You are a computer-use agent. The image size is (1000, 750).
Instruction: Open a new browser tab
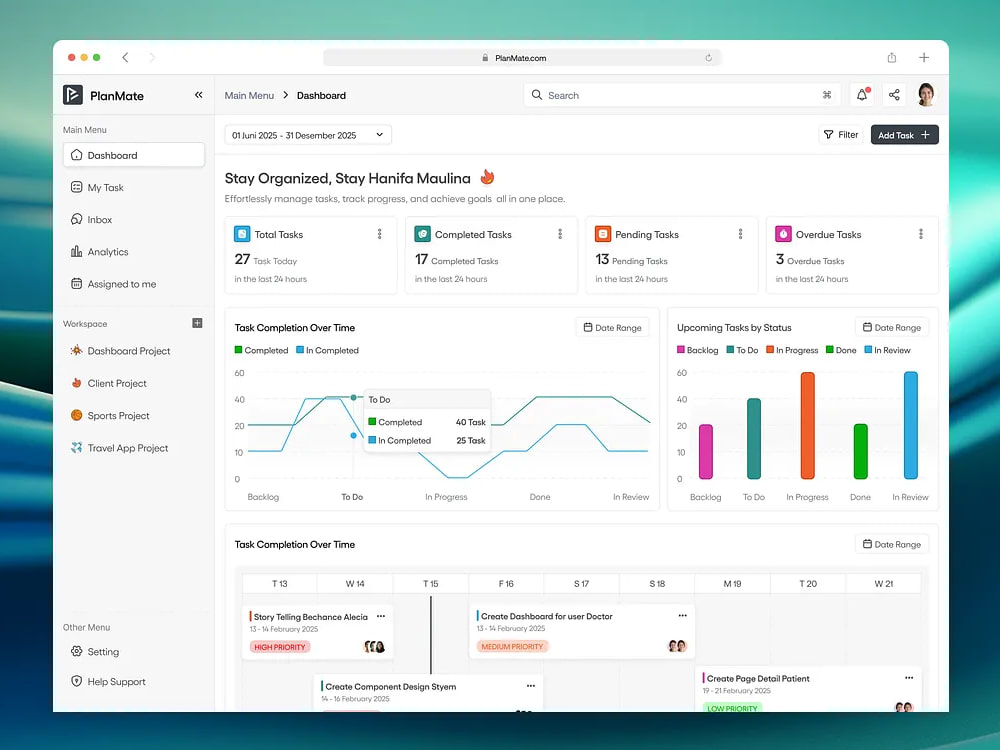(923, 57)
